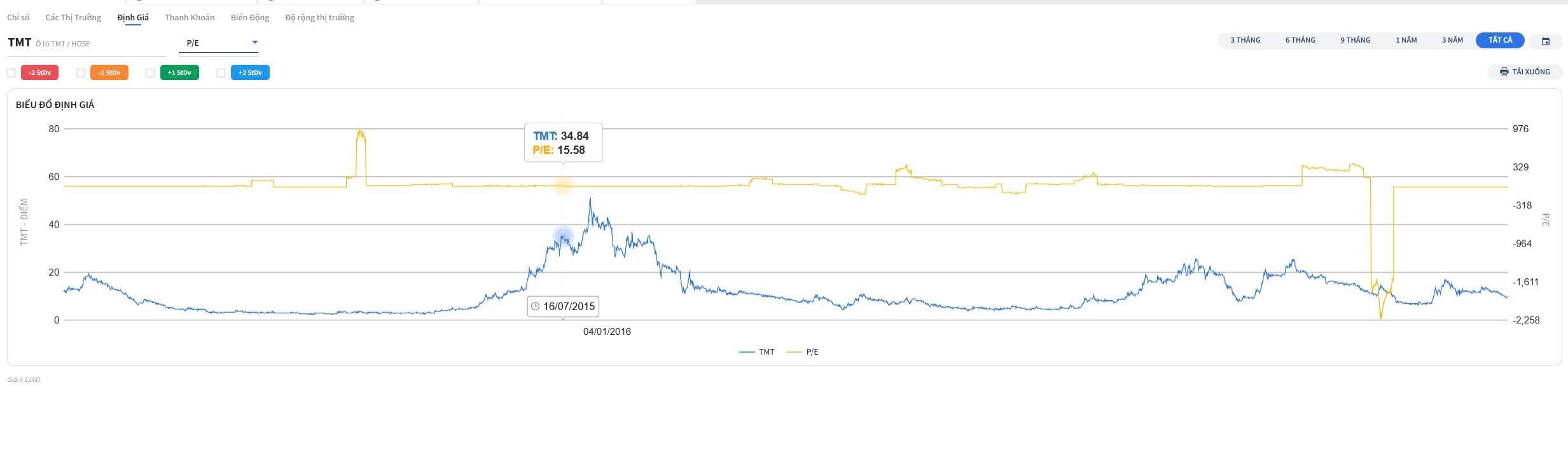Enable the -1 StDv checkbox

tap(81, 73)
